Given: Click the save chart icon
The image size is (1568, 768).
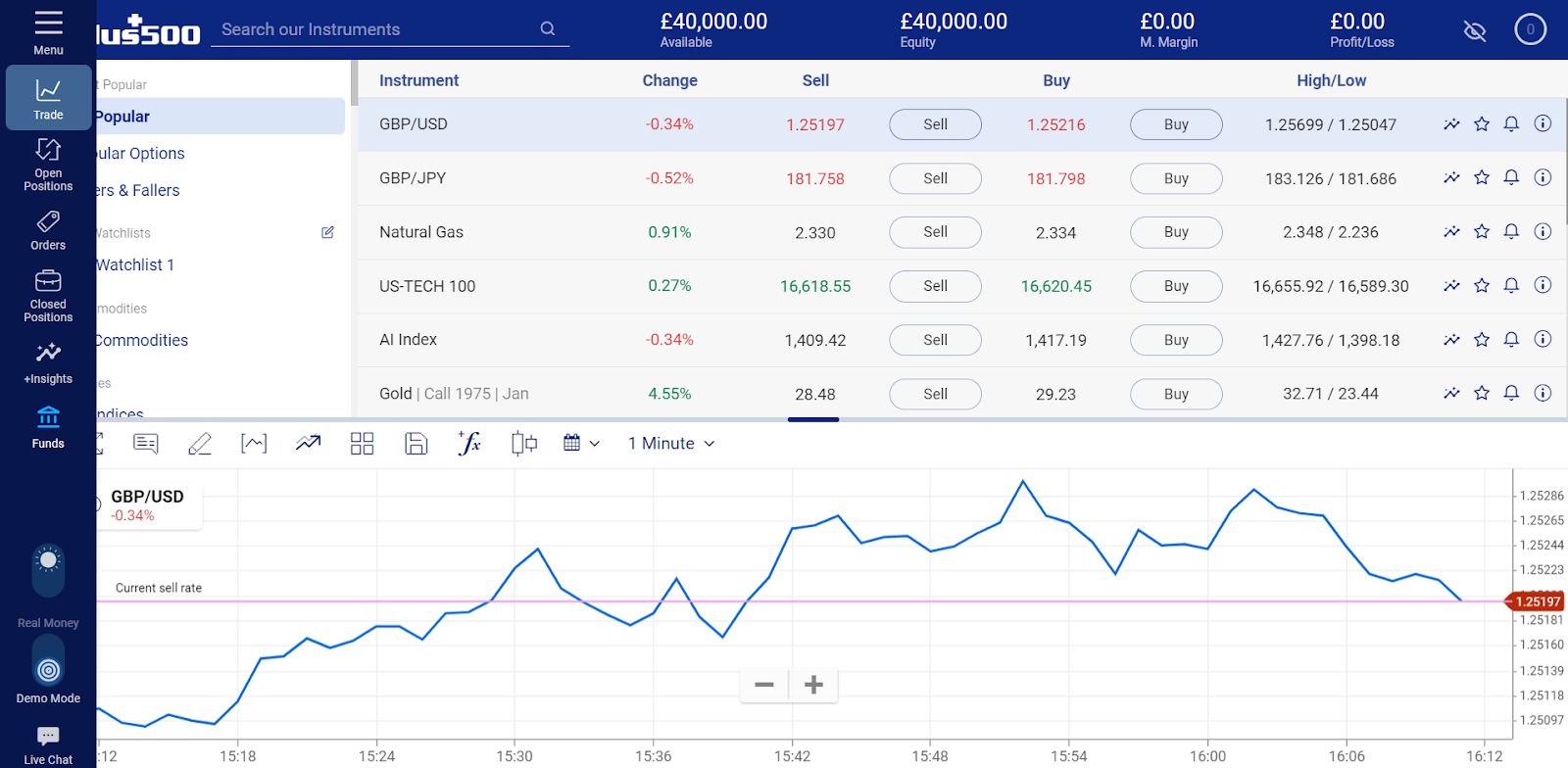Looking at the screenshot, I should tap(416, 444).
